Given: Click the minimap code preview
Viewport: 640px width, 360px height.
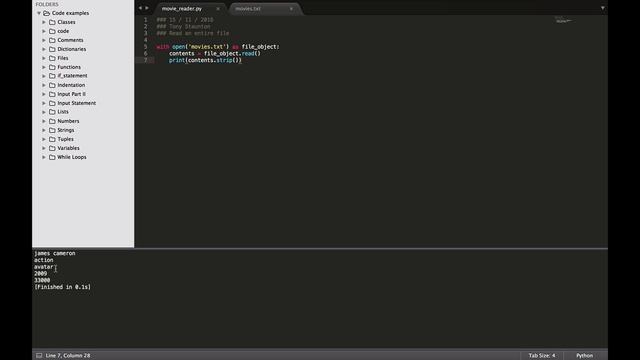Looking at the screenshot, I should click(563, 20).
